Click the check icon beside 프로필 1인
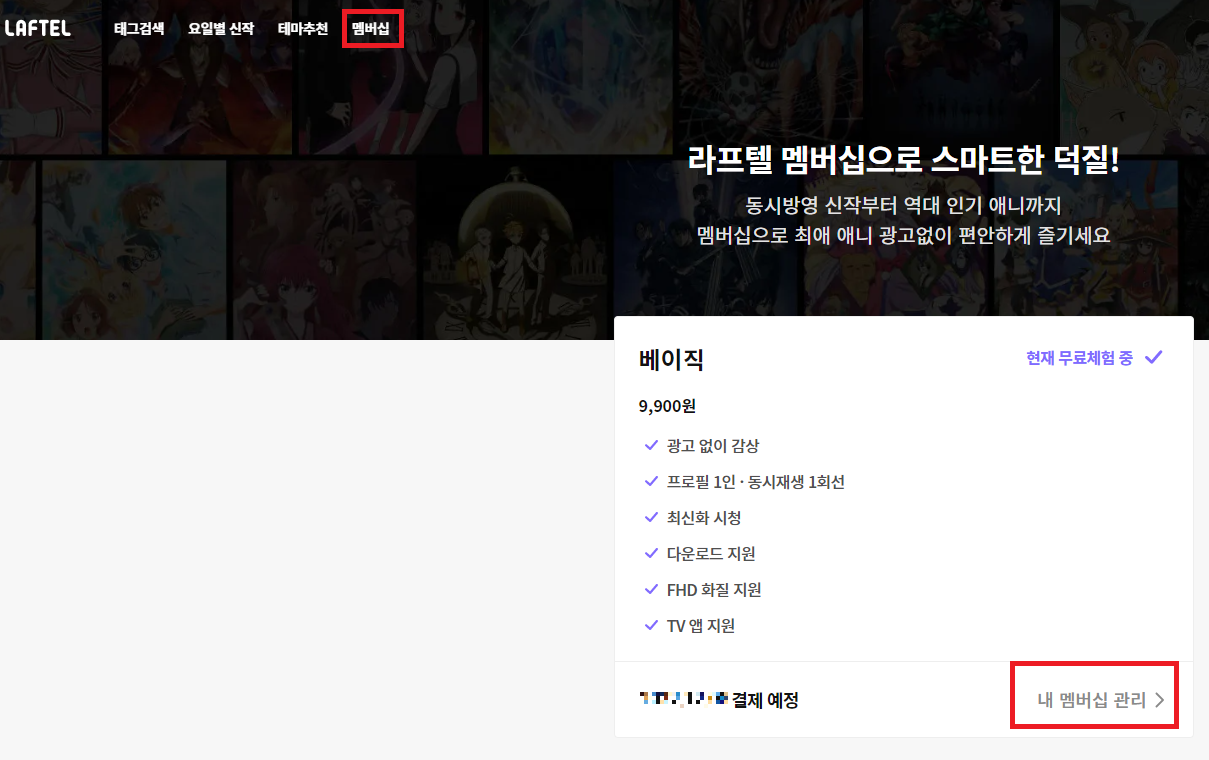Image resolution: width=1209 pixels, height=760 pixels. (x=651, y=482)
